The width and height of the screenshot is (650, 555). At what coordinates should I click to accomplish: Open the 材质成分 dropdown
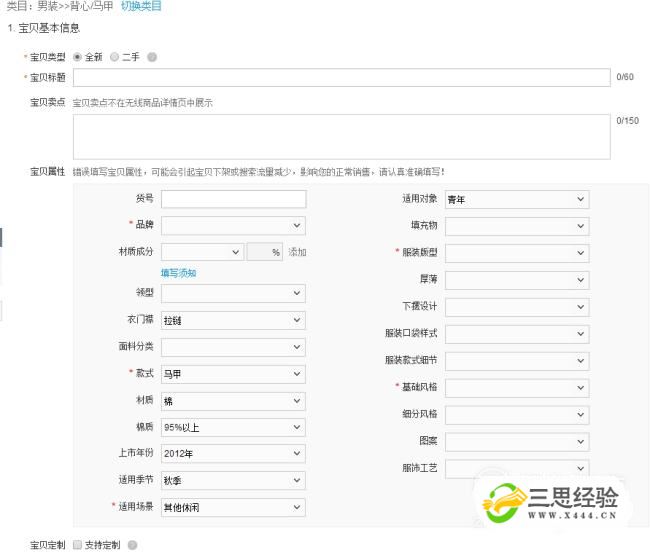(x=201, y=253)
